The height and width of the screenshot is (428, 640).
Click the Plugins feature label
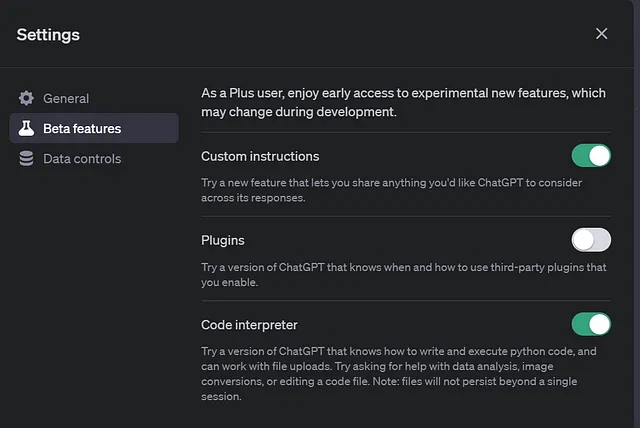pos(222,240)
